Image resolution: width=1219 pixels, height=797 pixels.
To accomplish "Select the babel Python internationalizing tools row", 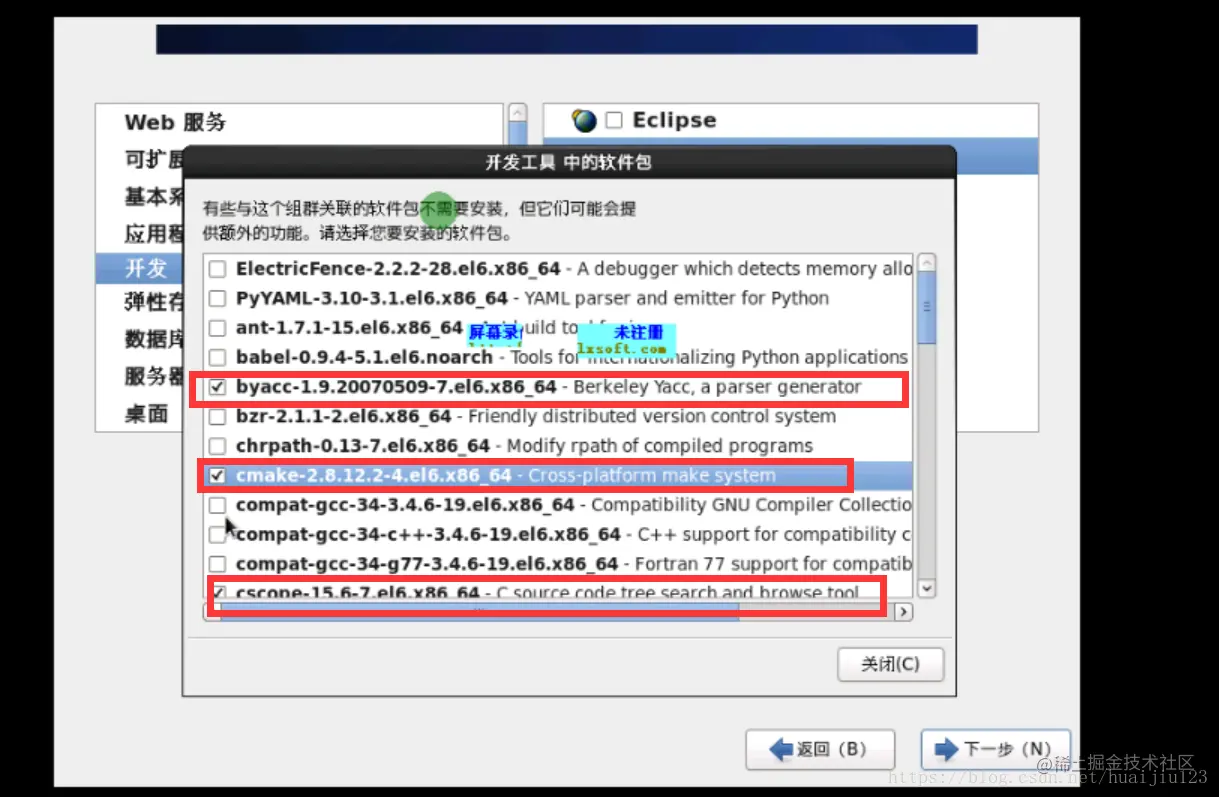I will click(x=559, y=357).
